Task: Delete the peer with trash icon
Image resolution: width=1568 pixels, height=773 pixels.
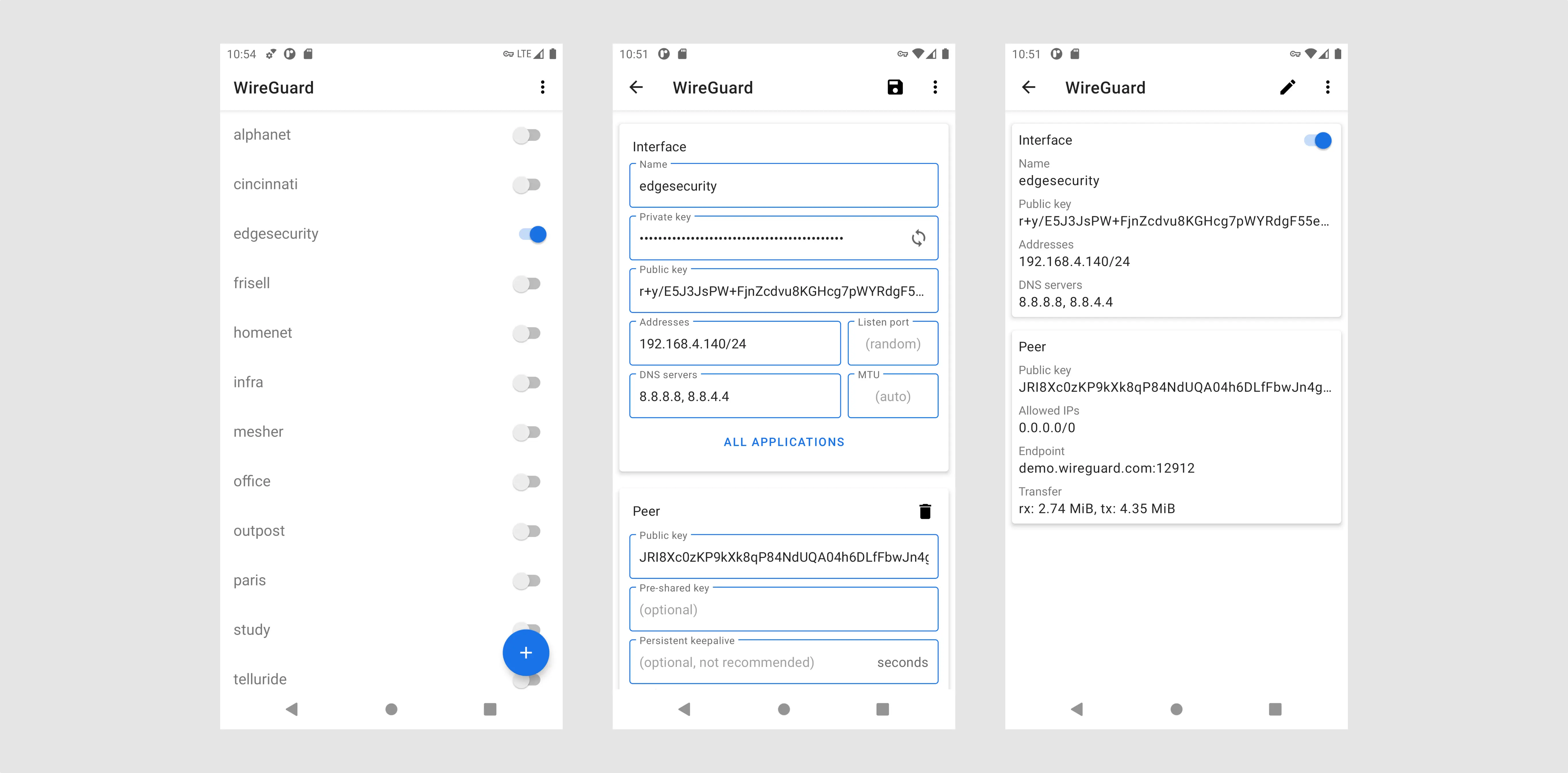Action: click(925, 511)
